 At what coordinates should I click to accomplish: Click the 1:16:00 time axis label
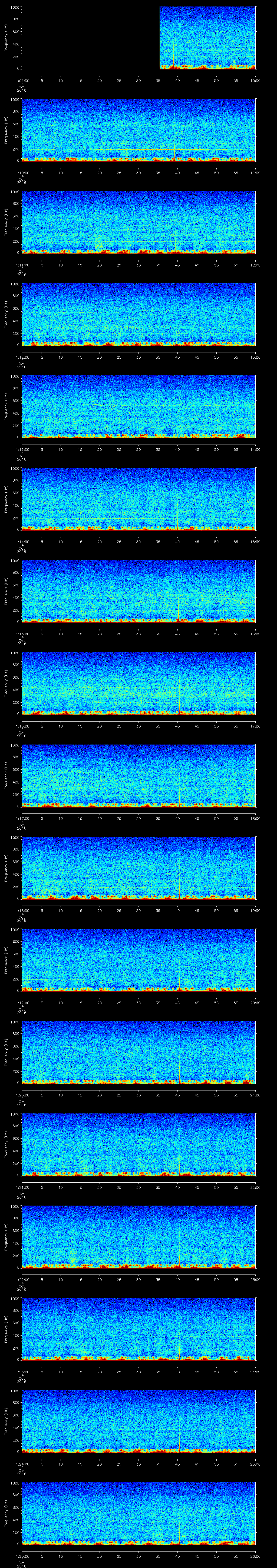[x=22, y=726]
